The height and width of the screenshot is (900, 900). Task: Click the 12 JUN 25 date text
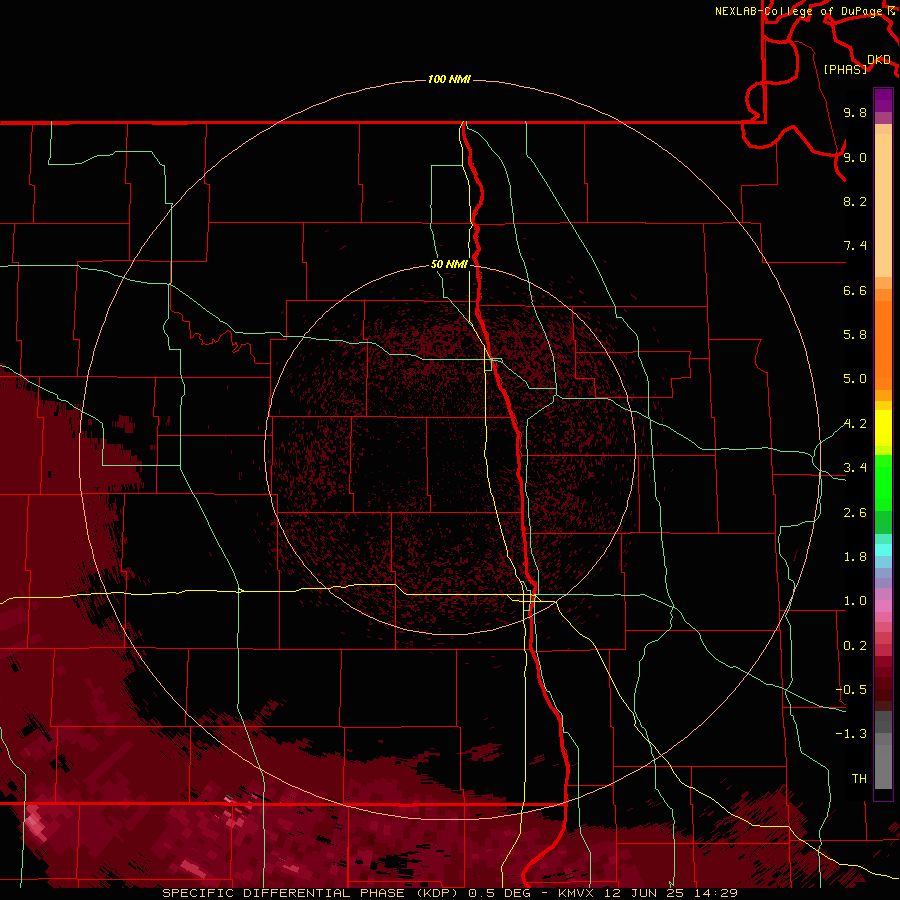pos(646,893)
